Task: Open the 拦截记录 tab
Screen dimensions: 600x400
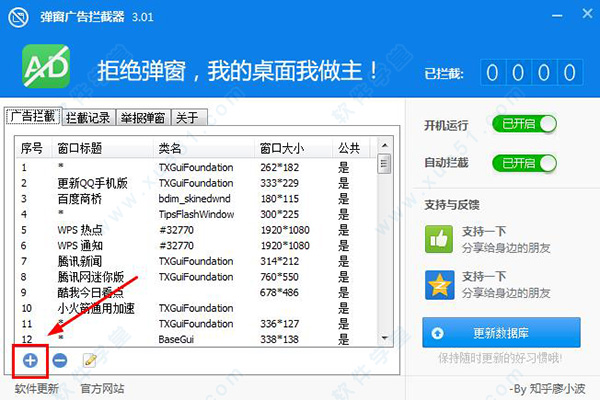Action: [88, 118]
